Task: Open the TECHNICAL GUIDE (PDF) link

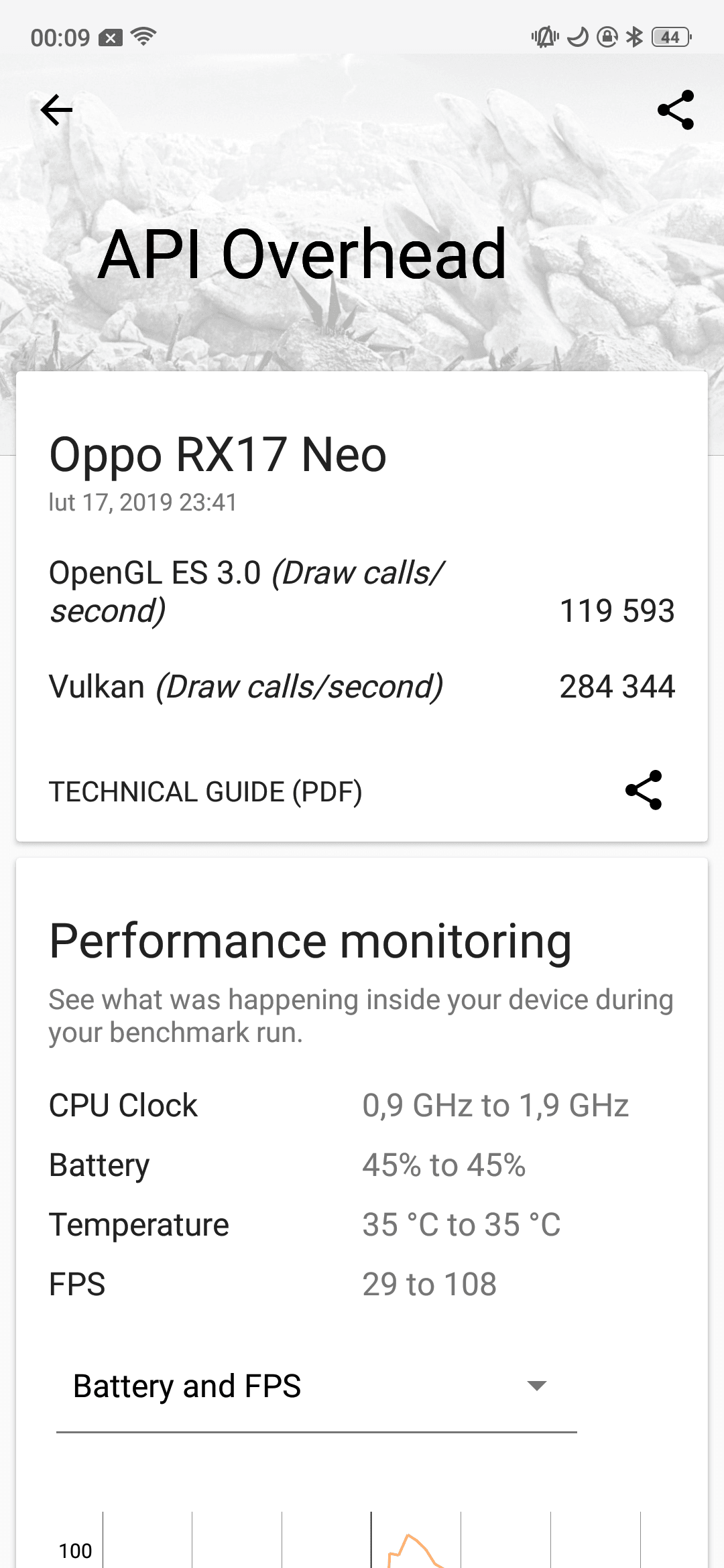Action: pos(205,792)
